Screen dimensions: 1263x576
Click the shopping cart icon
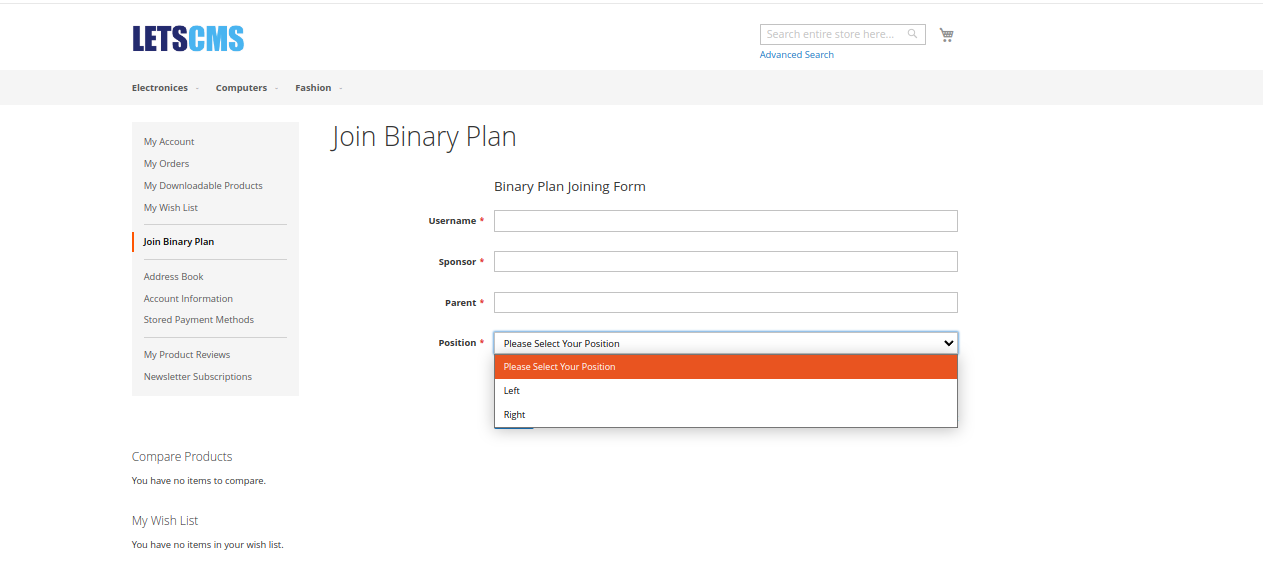pos(946,35)
